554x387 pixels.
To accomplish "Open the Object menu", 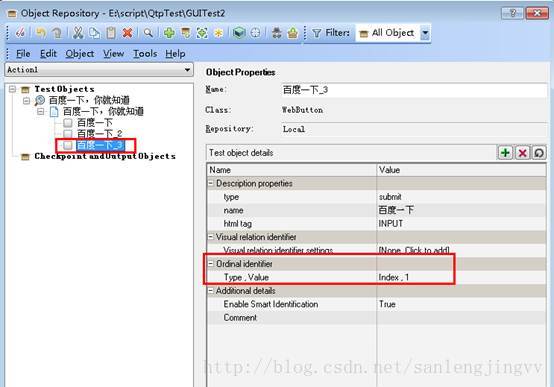I will 79,54.
